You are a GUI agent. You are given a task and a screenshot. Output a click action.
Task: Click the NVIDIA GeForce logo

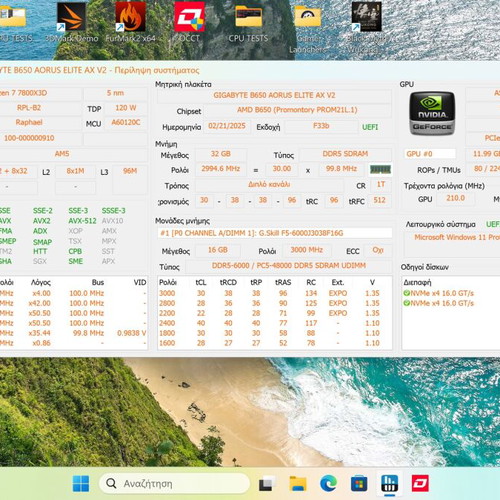point(432,114)
